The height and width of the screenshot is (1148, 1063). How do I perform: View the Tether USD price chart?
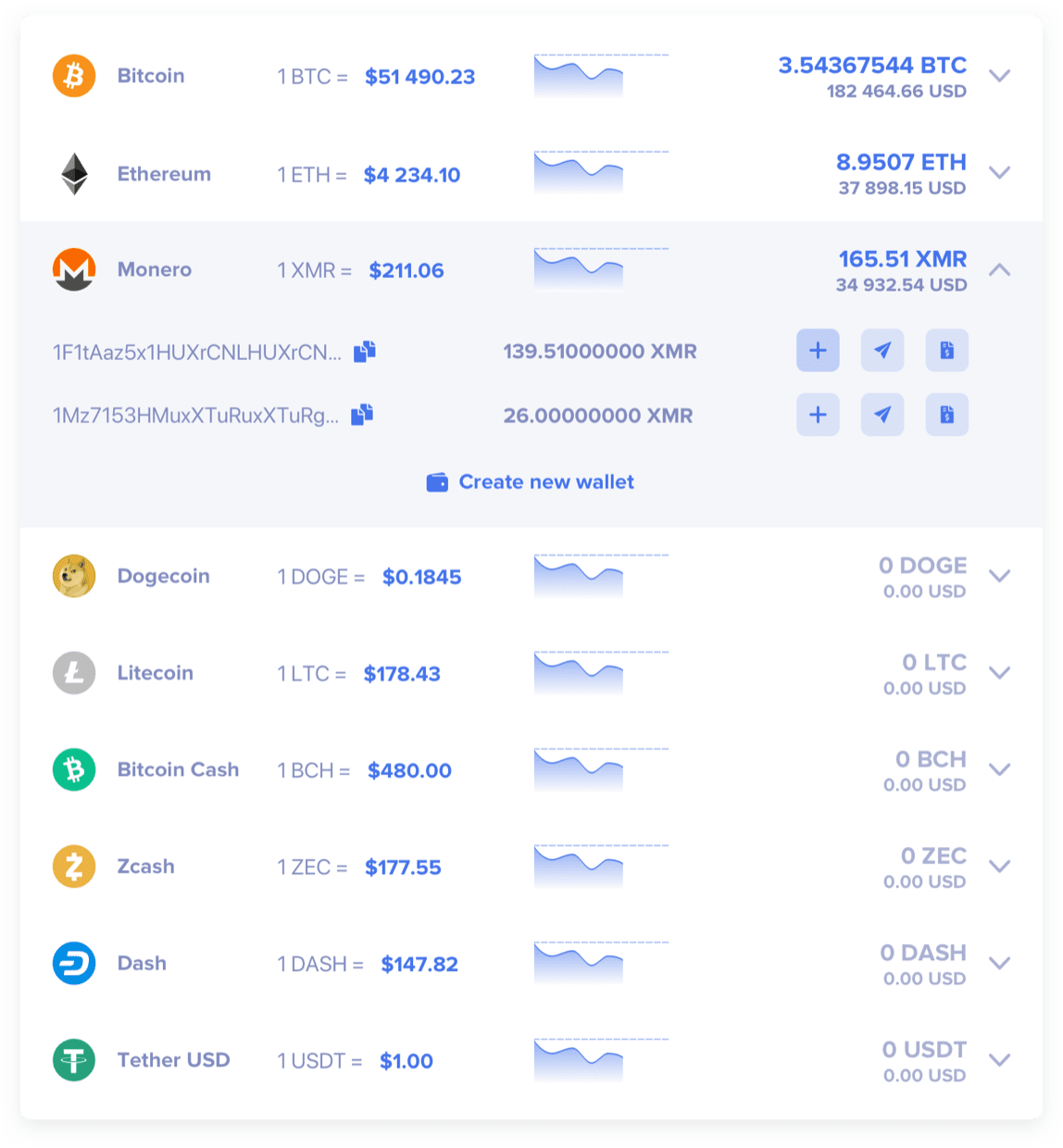[x=601, y=1060]
